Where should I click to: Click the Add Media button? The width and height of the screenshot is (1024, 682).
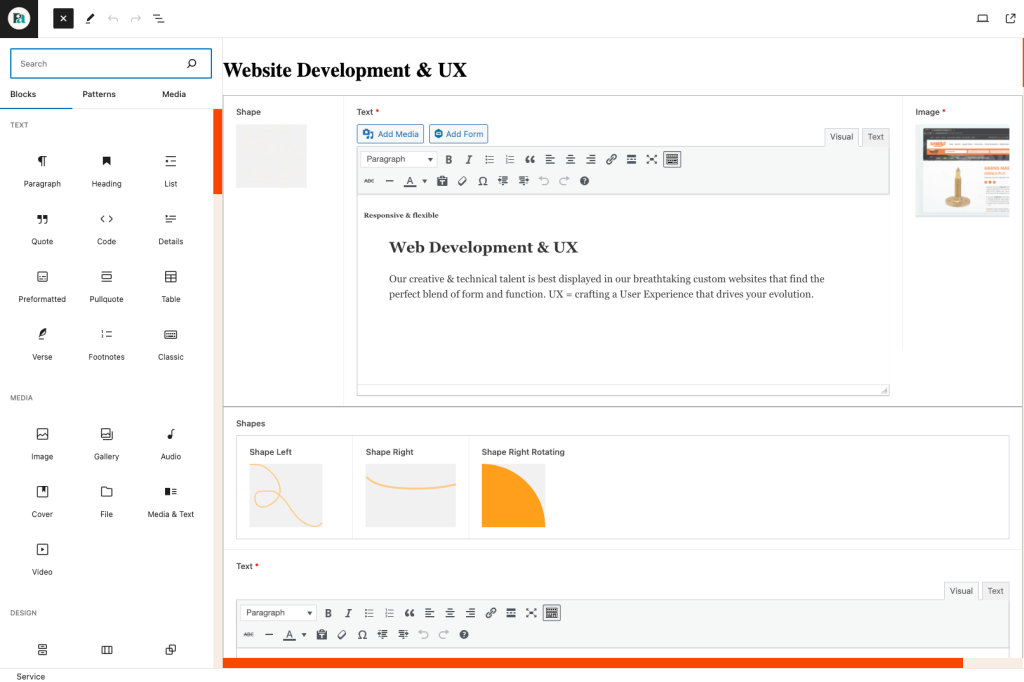tap(390, 133)
